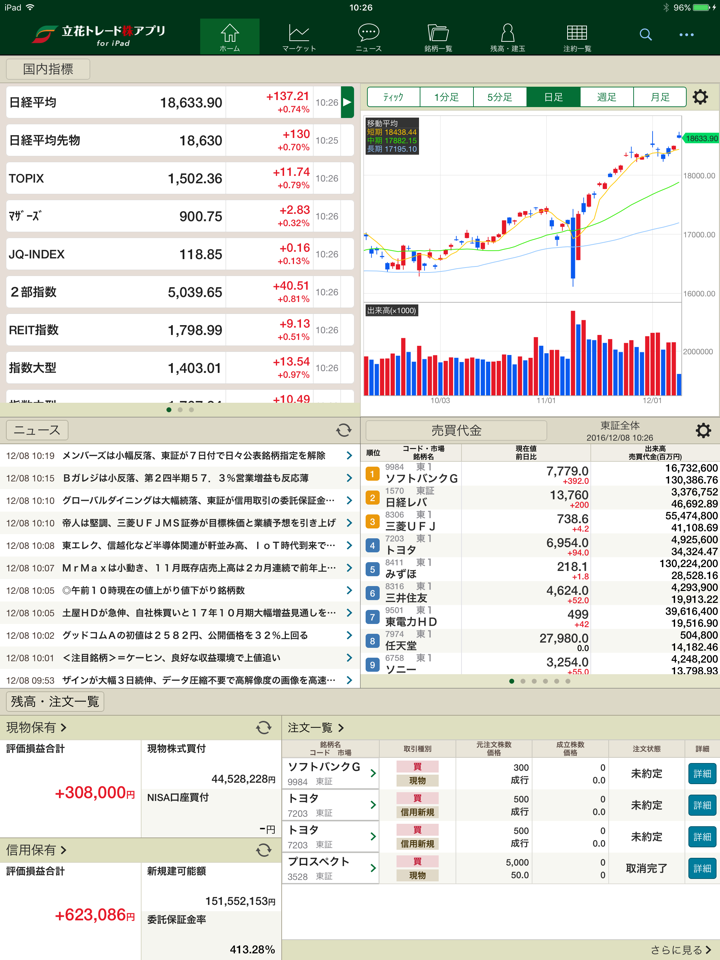Expand the 現物保有 section
720x960 pixels.
tap(36, 727)
